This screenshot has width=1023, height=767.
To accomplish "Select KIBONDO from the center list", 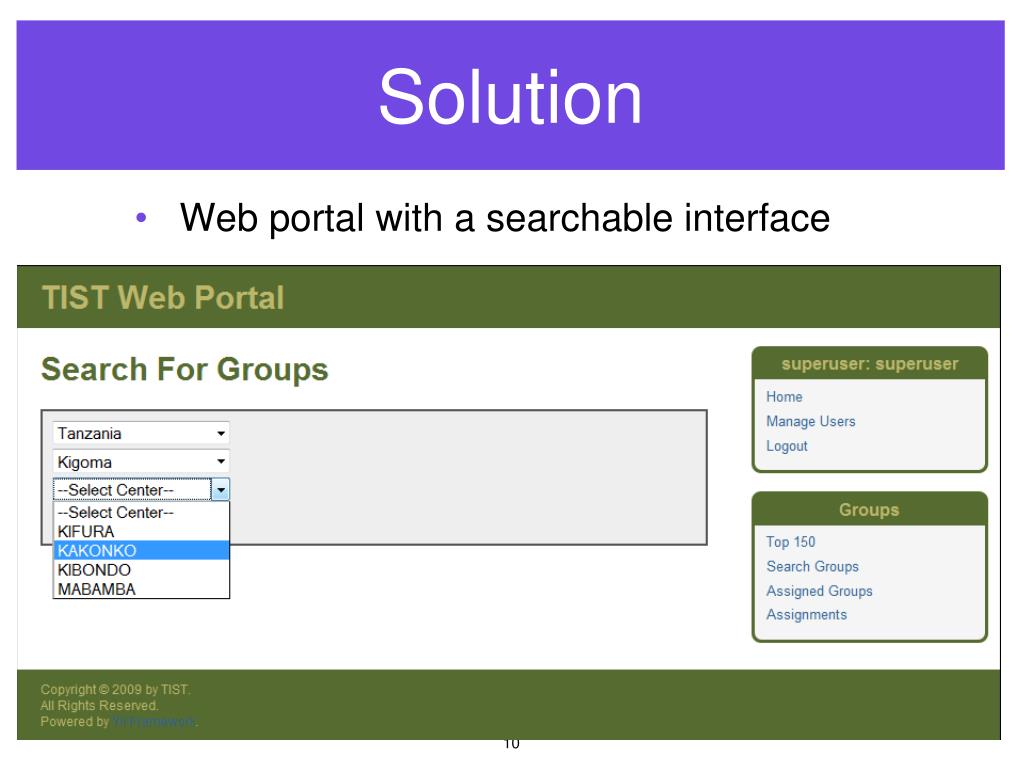I will click(141, 569).
